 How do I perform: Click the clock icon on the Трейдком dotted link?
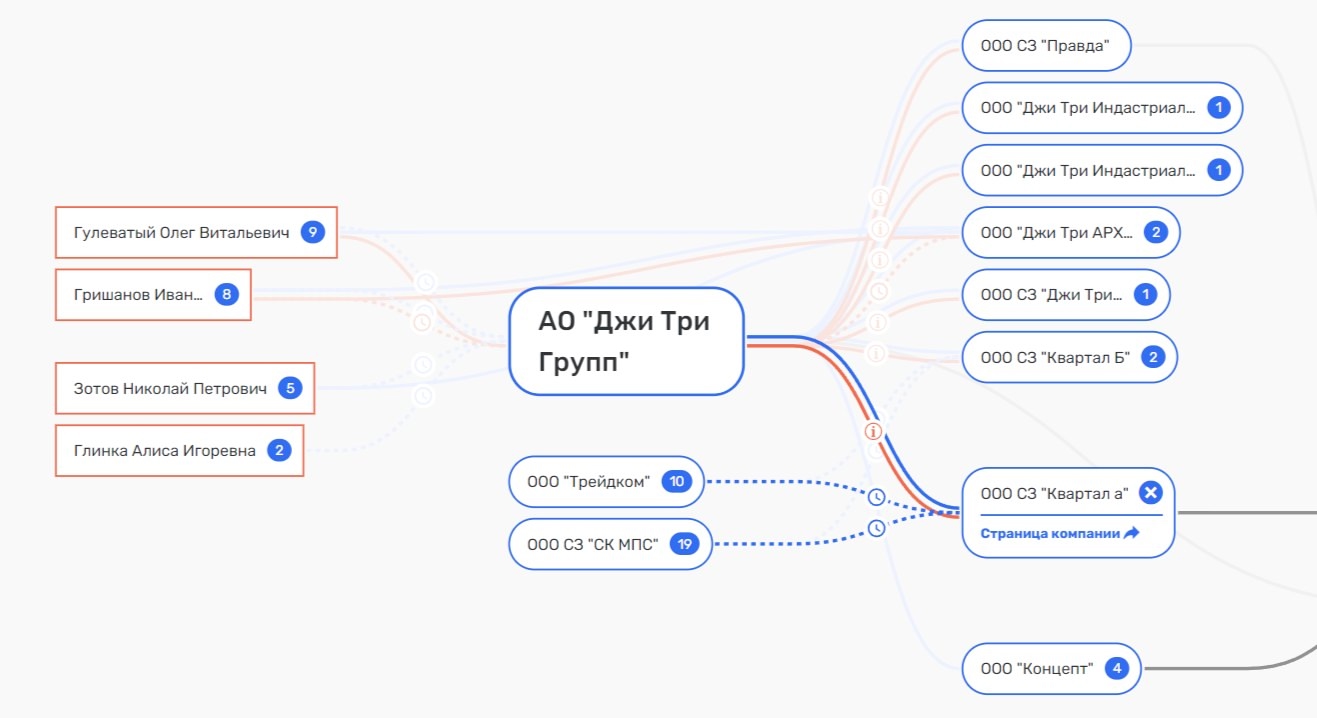pyautogui.click(x=876, y=497)
